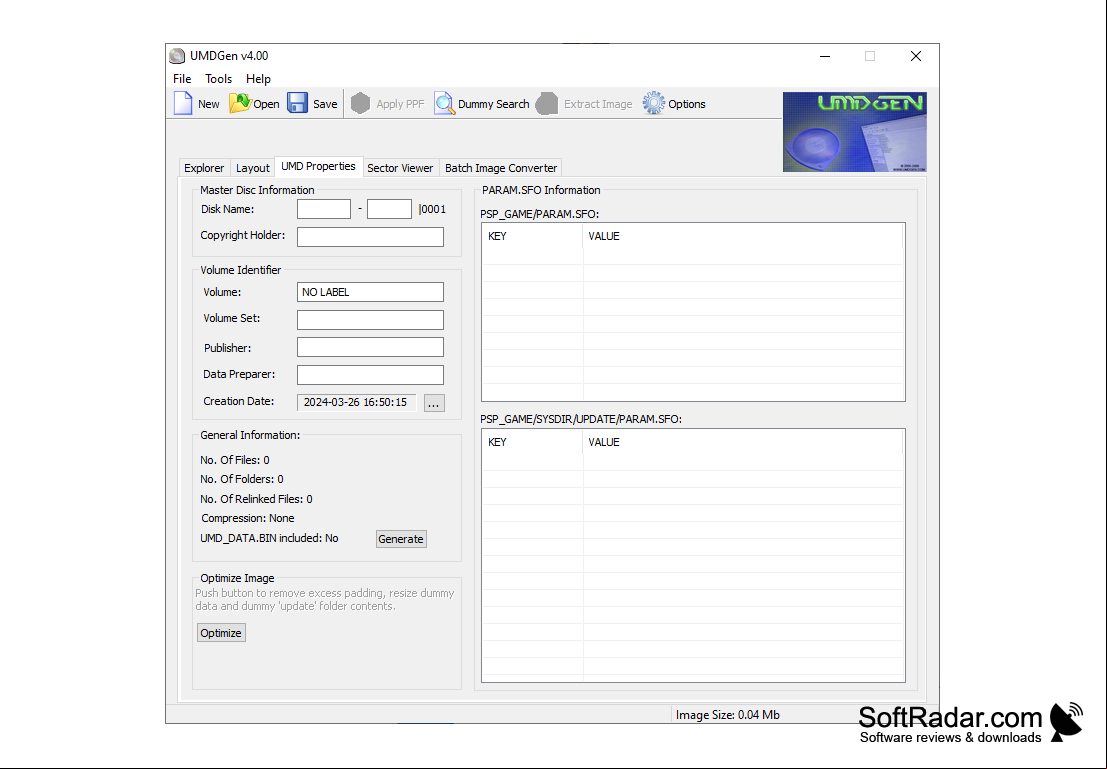Click the Data Preparer input field

pyautogui.click(x=370, y=374)
